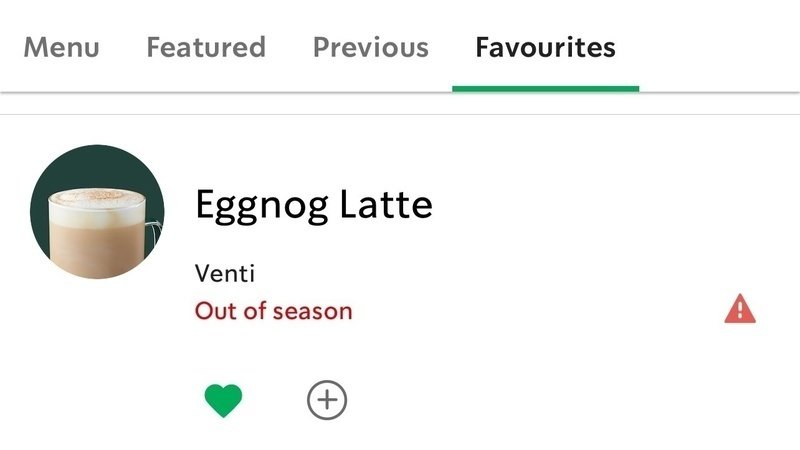Viewport: 800px width, 450px height.
Task: Toggle the green heart favourite icon
Action: (223, 402)
